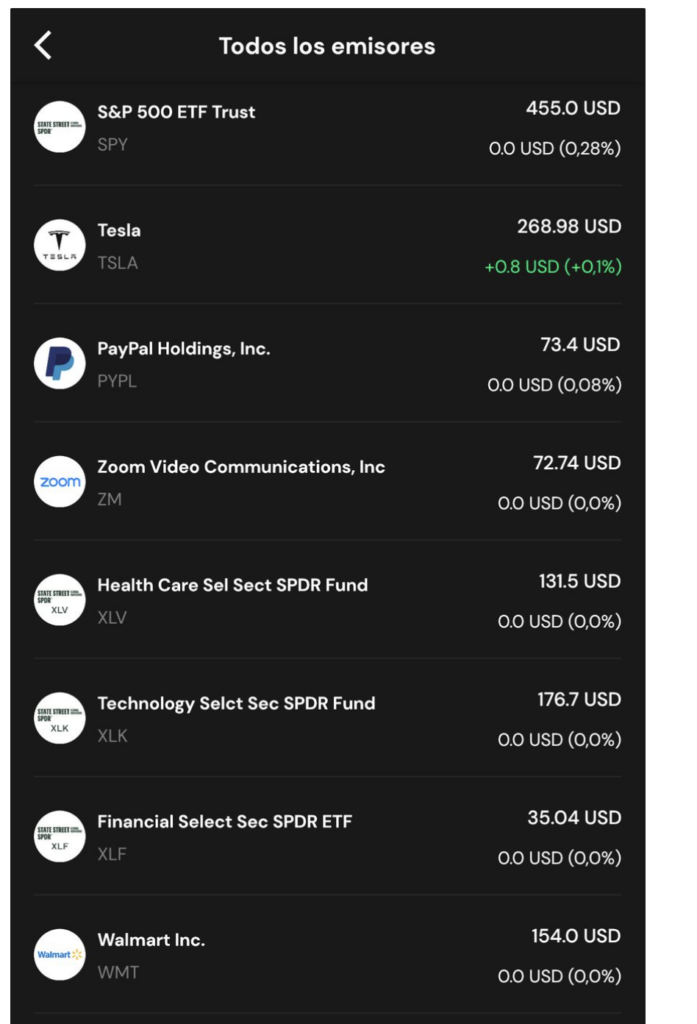Tap the Walmart logo icon

click(59, 954)
